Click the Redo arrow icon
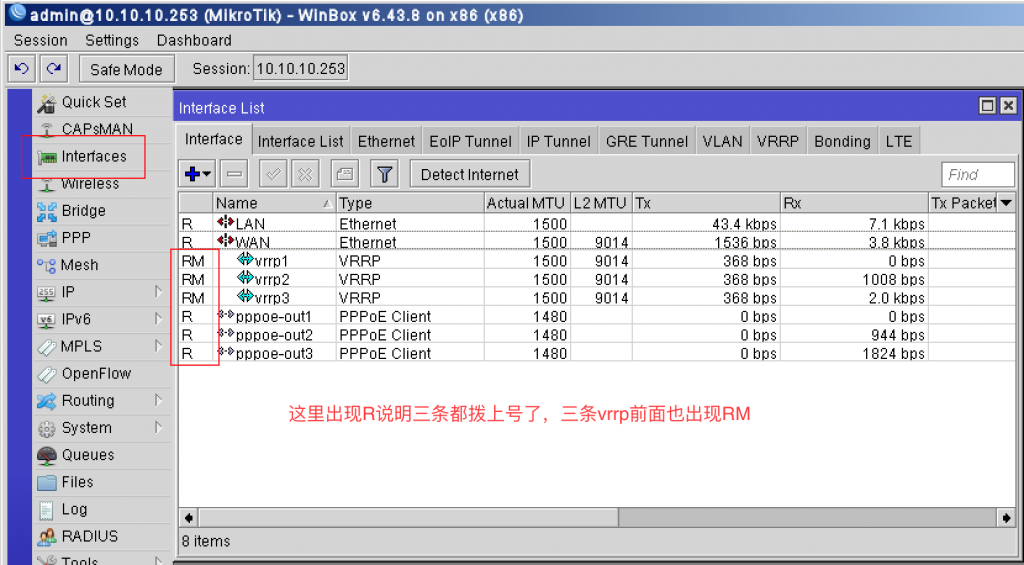1024x565 pixels. (54, 69)
